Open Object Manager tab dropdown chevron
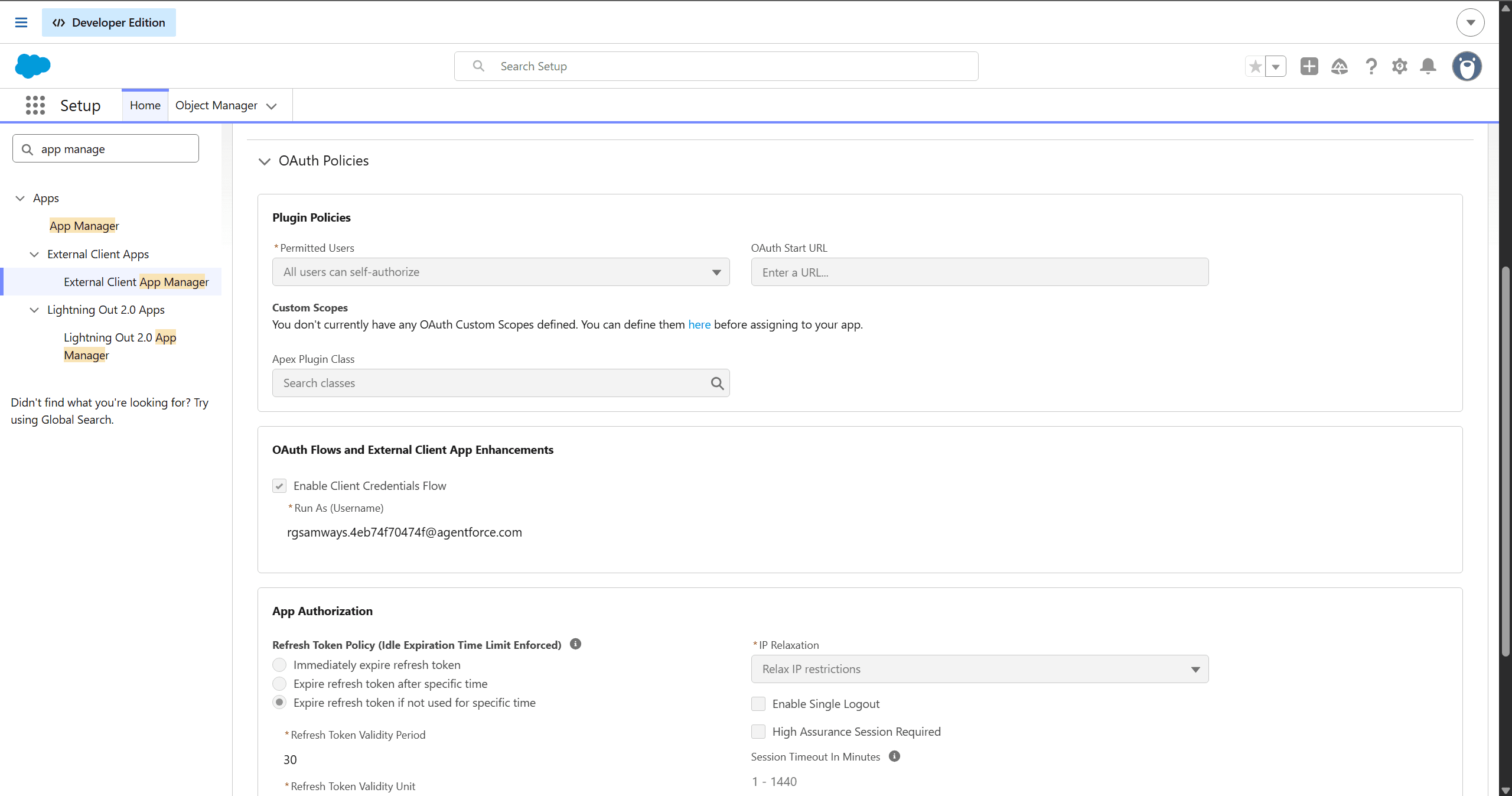This screenshot has width=1512, height=796. pyautogui.click(x=272, y=106)
